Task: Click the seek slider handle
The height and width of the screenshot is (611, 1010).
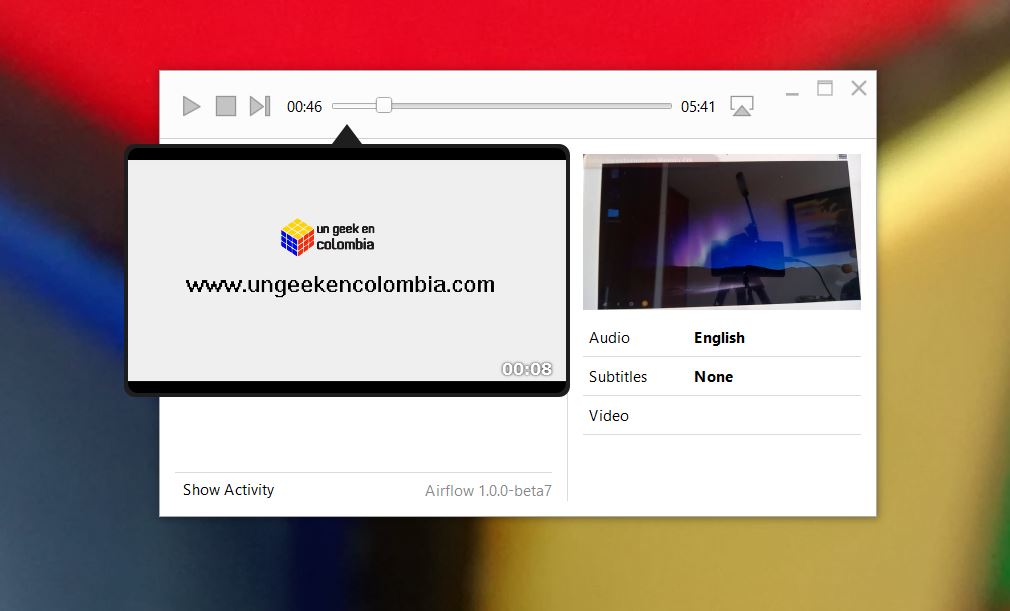Action: point(384,106)
